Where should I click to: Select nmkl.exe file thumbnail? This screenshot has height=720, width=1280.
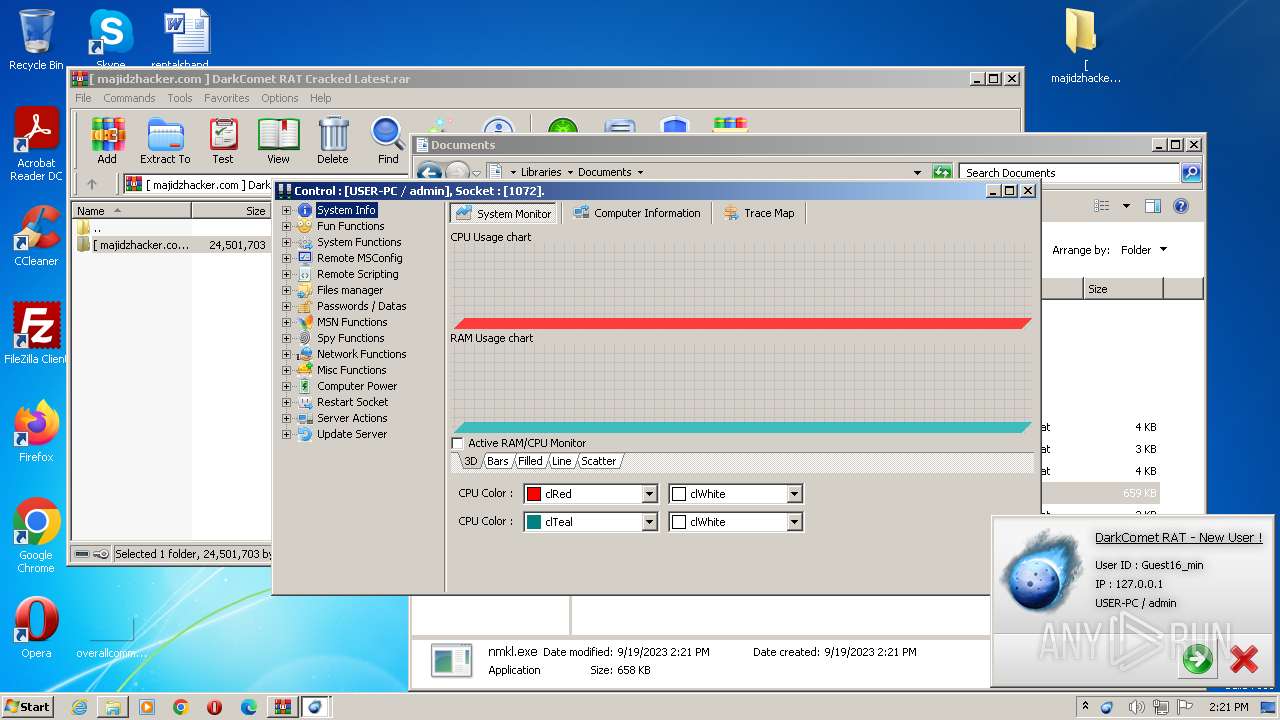click(451, 660)
